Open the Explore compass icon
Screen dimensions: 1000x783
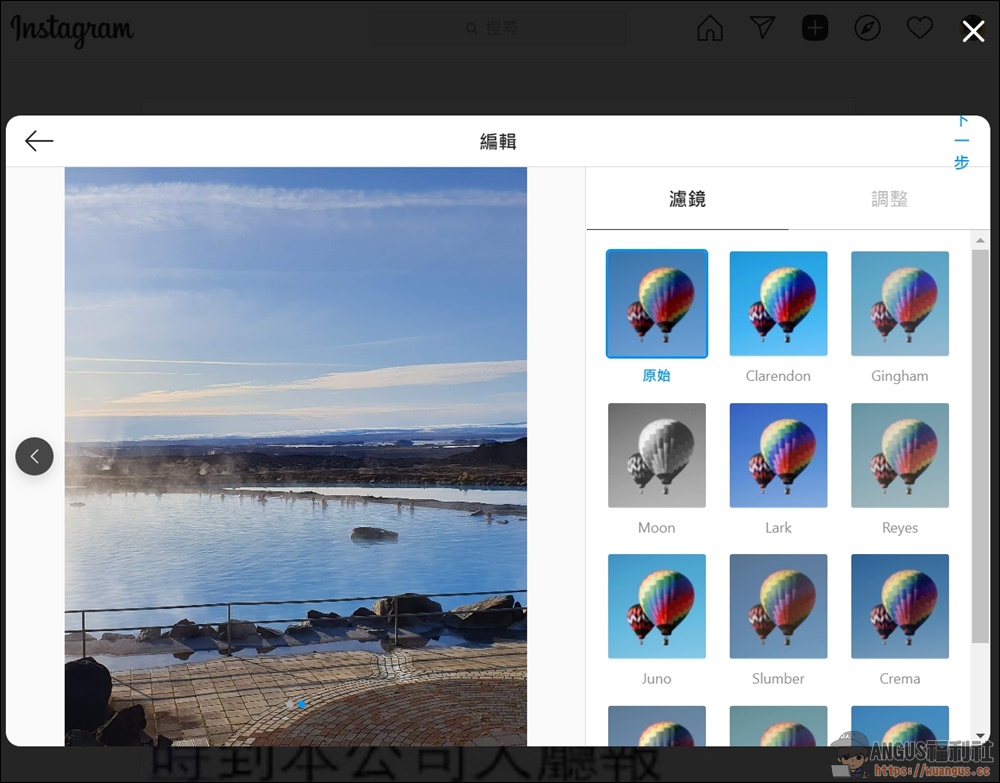tap(867, 29)
